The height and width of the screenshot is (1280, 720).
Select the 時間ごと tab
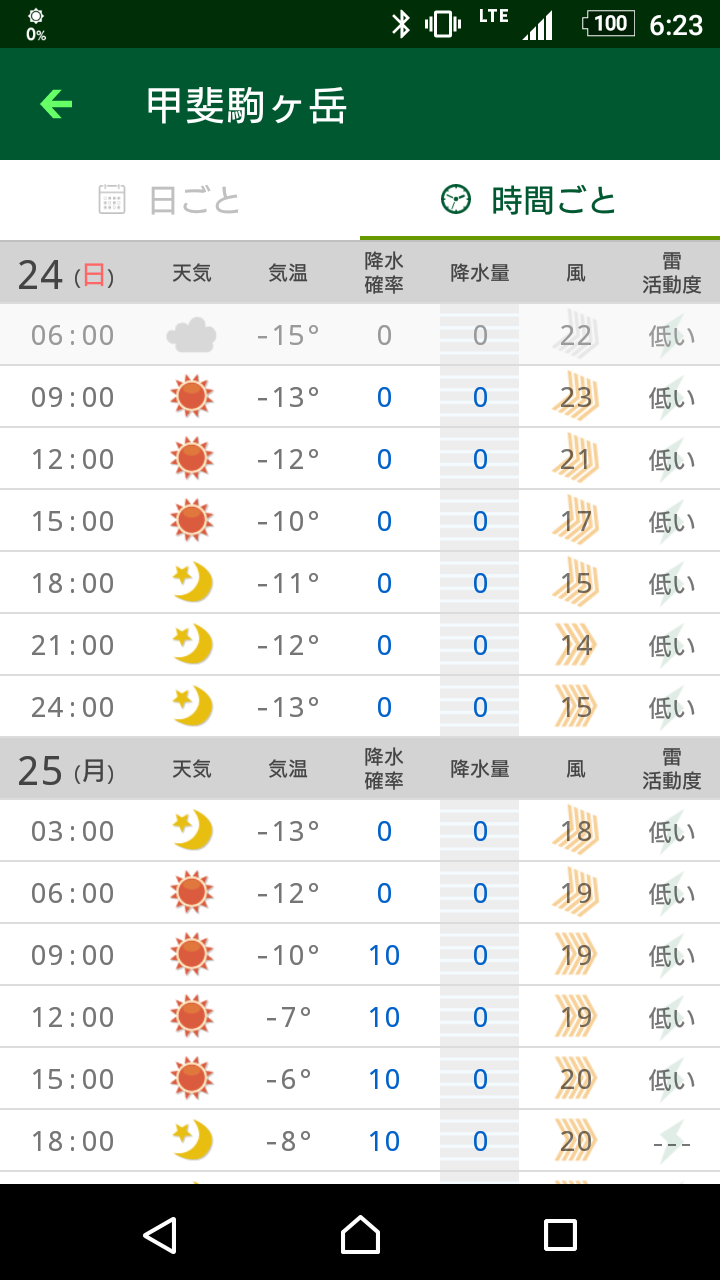(x=530, y=200)
